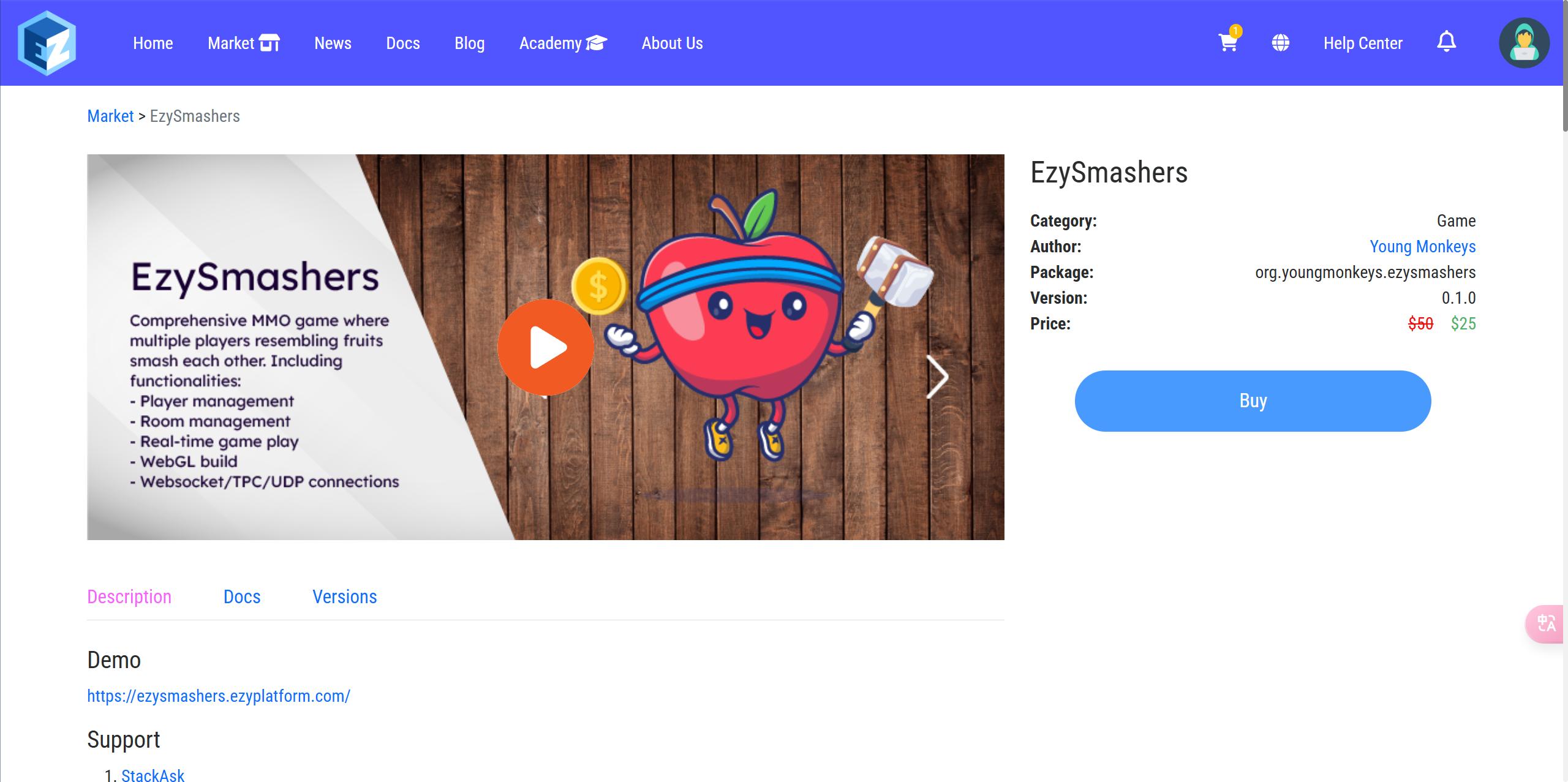Viewport: 1568px width, 782px height.
Task: Open Academy in navbar
Action: [x=563, y=43]
